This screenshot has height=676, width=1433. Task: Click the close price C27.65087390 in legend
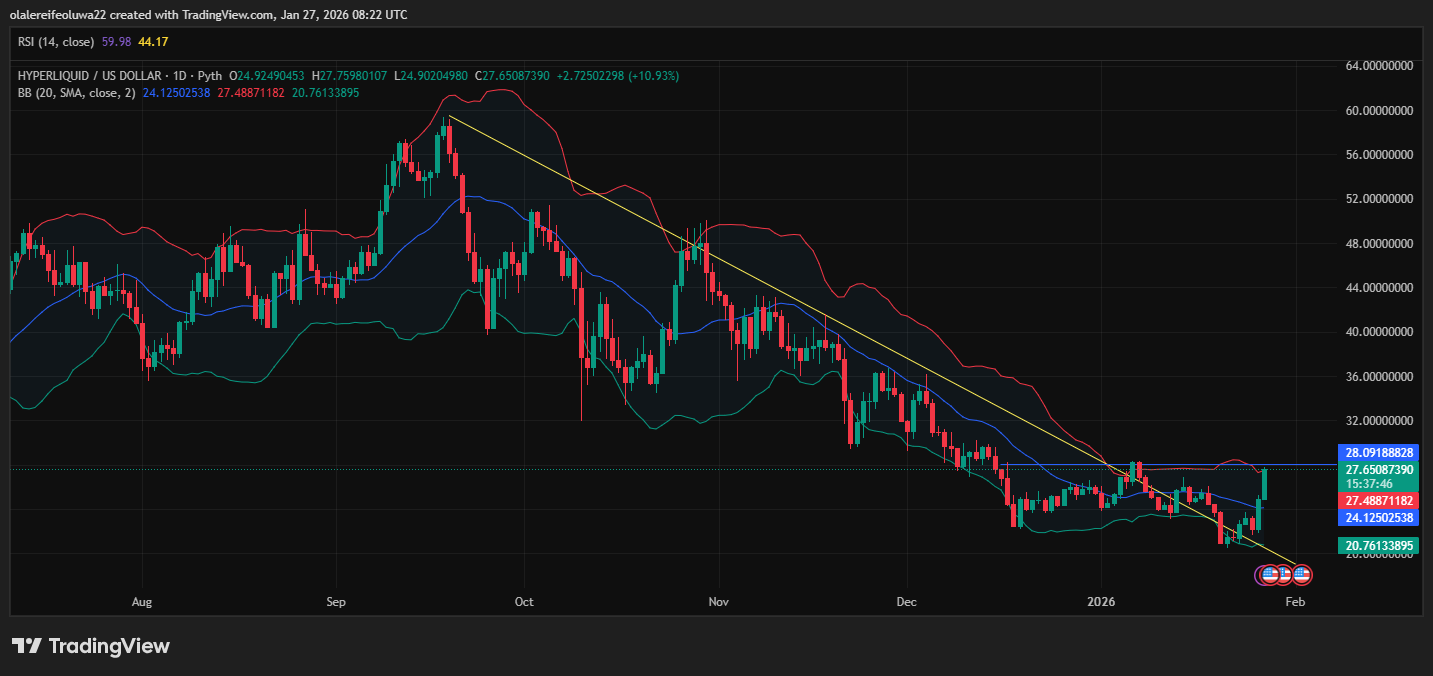click(x=514, y=76)
